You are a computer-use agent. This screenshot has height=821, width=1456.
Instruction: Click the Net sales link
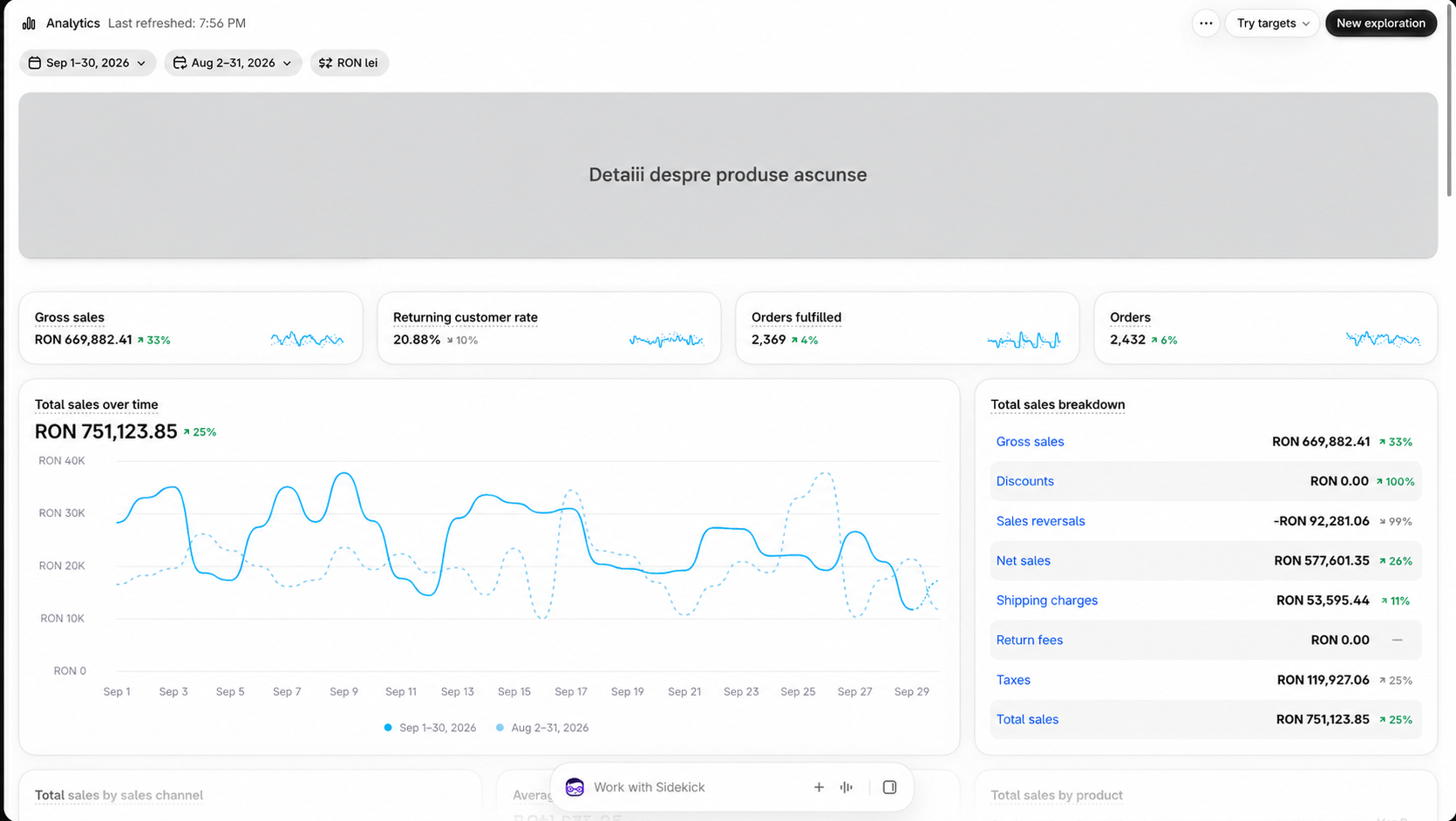coord(1023,560)
